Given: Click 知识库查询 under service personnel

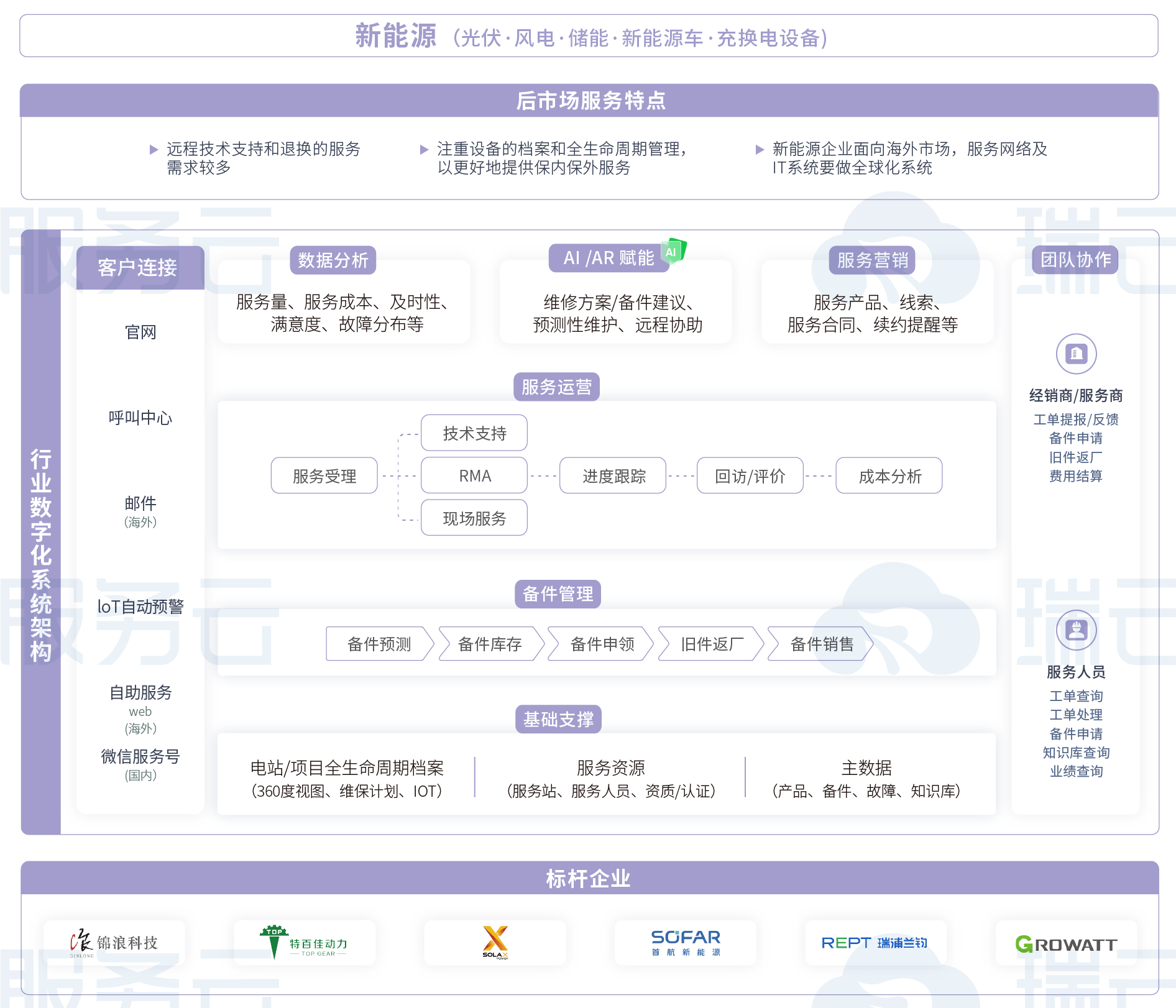Looking at the screenshot, I should pyautogui.click(x=1076, y=753).
